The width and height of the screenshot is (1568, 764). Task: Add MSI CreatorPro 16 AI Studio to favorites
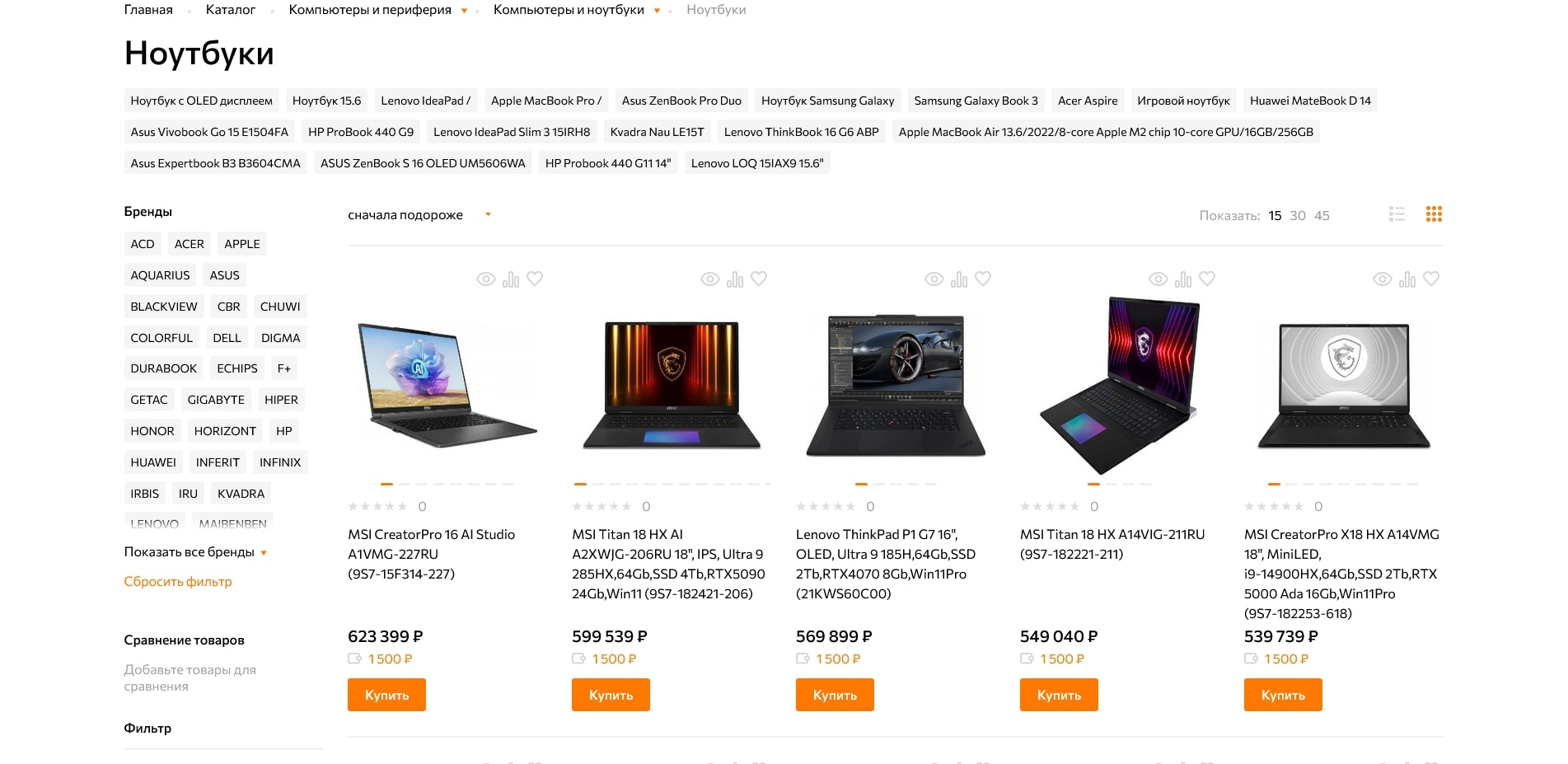[535, 279]
